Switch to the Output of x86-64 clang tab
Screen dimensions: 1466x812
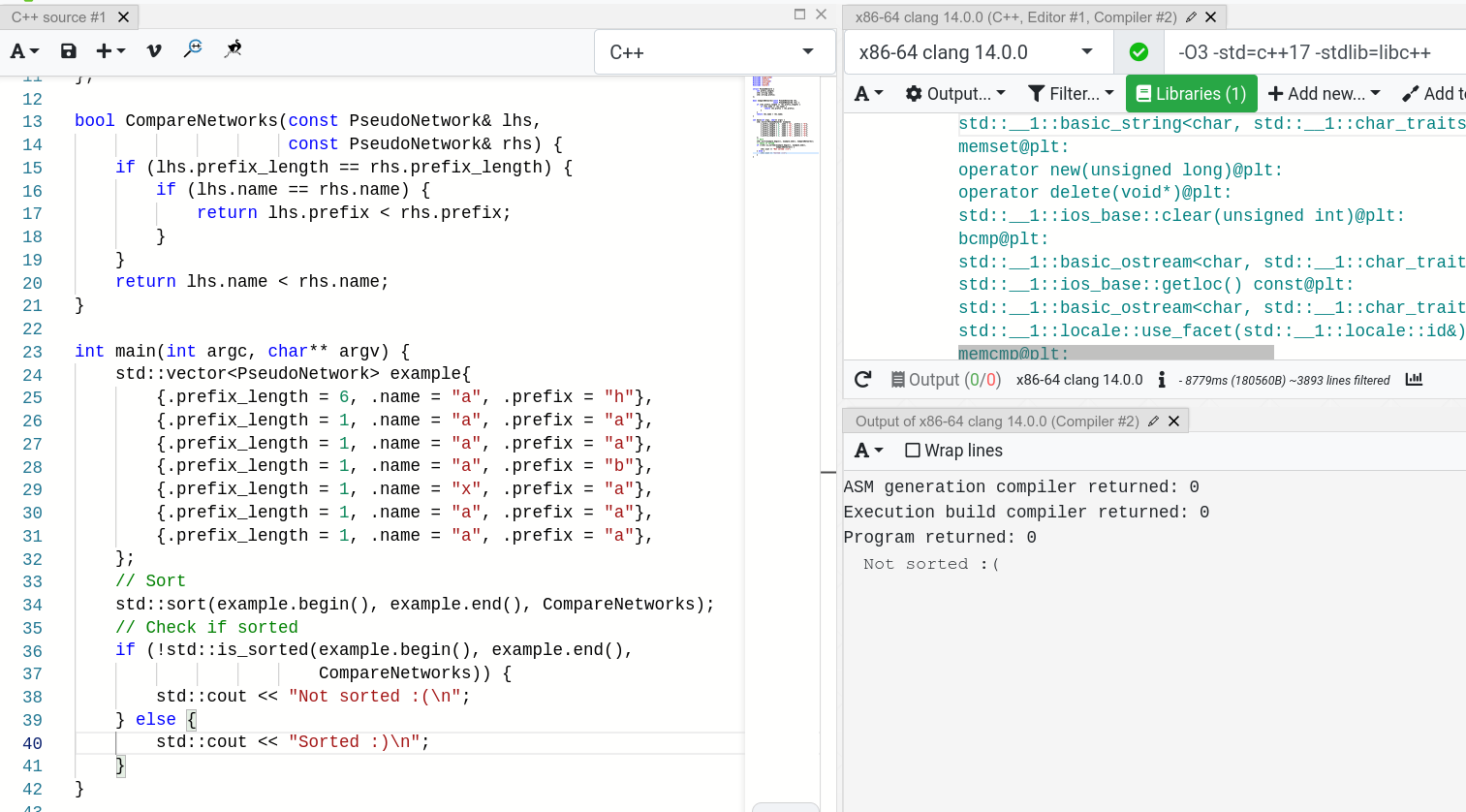(x=996, y=422)
